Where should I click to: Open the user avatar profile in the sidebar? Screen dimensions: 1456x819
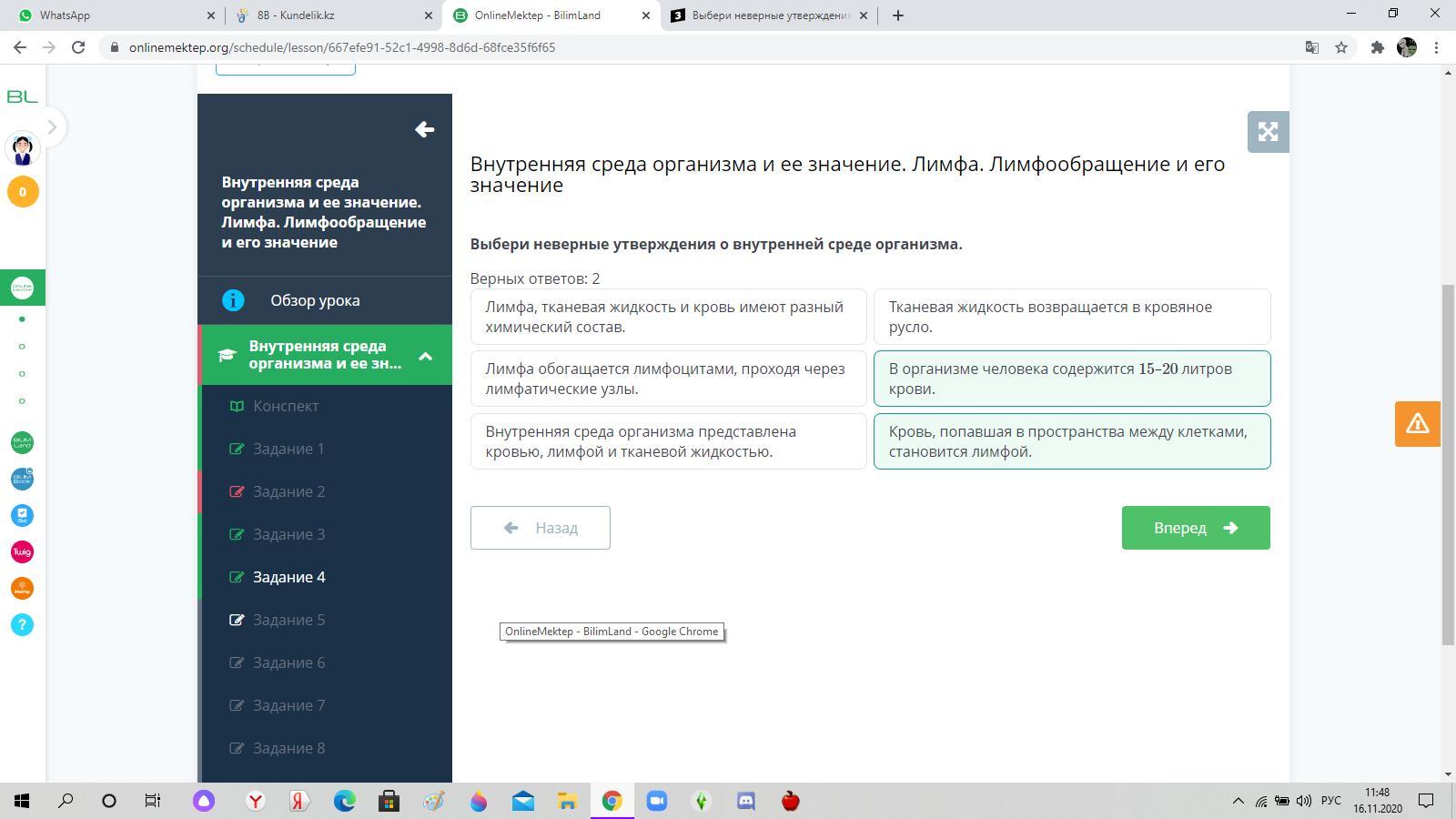pos(23,147)
